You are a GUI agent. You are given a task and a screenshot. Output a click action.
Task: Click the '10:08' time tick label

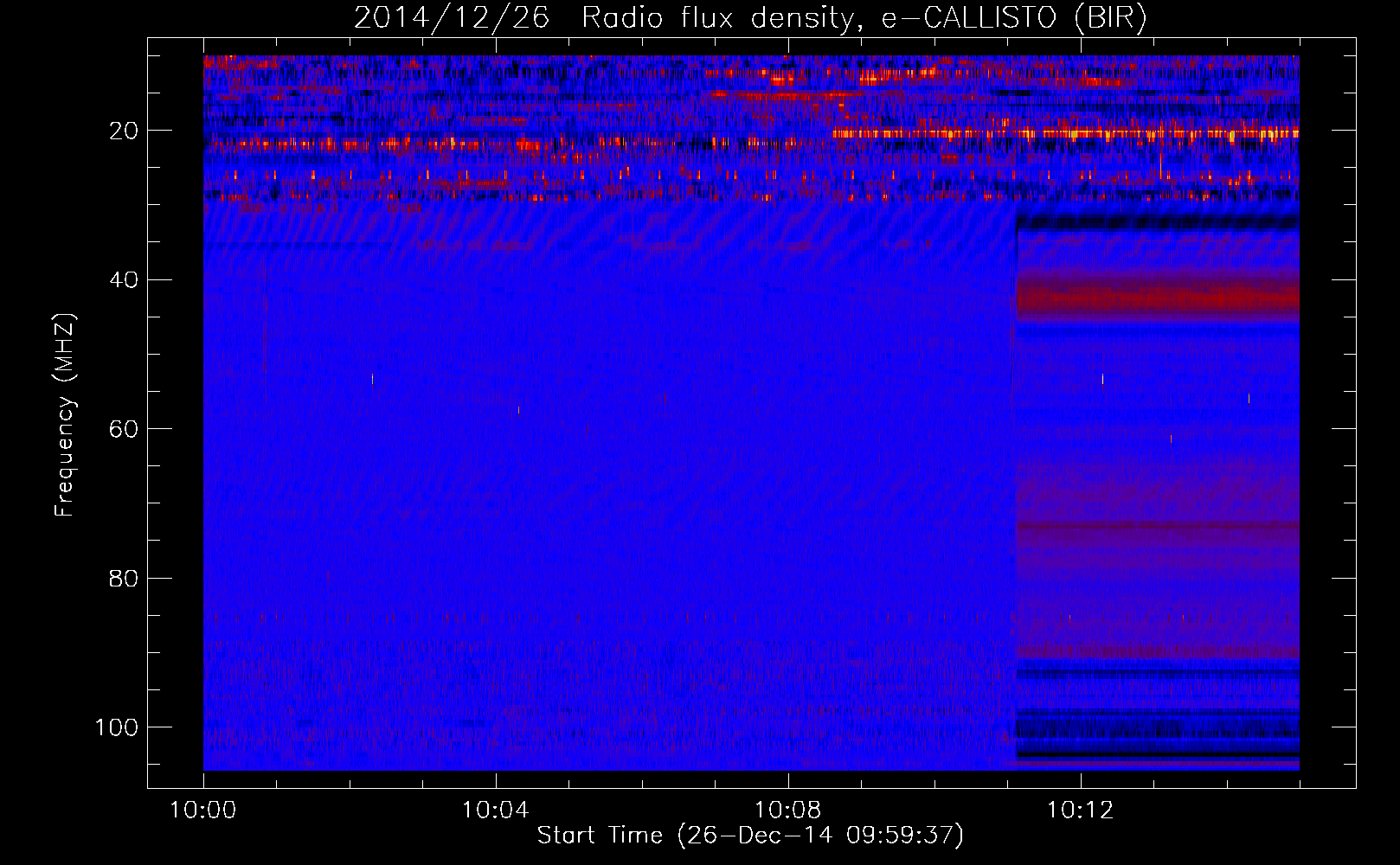787,811
